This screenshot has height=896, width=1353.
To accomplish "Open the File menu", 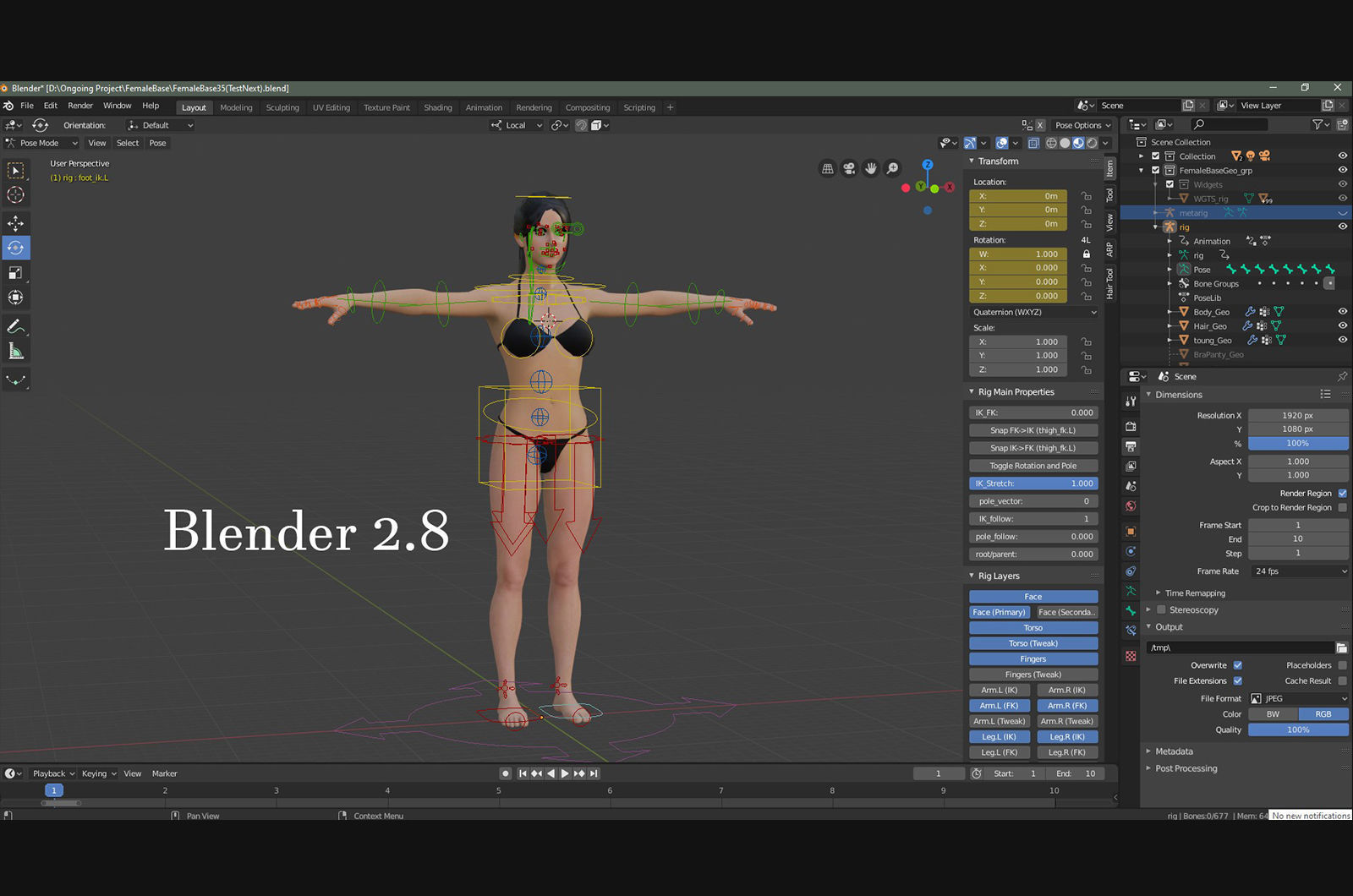I will [27, 106].
